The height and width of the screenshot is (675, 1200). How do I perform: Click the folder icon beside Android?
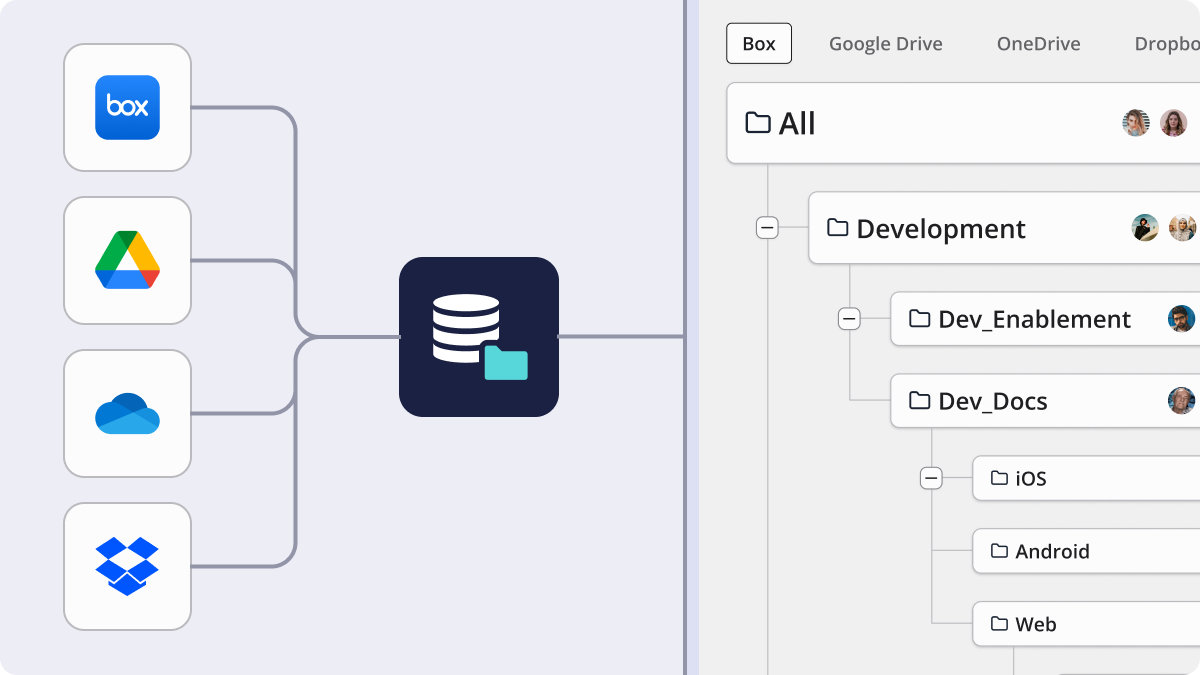[x=999, y=551]
